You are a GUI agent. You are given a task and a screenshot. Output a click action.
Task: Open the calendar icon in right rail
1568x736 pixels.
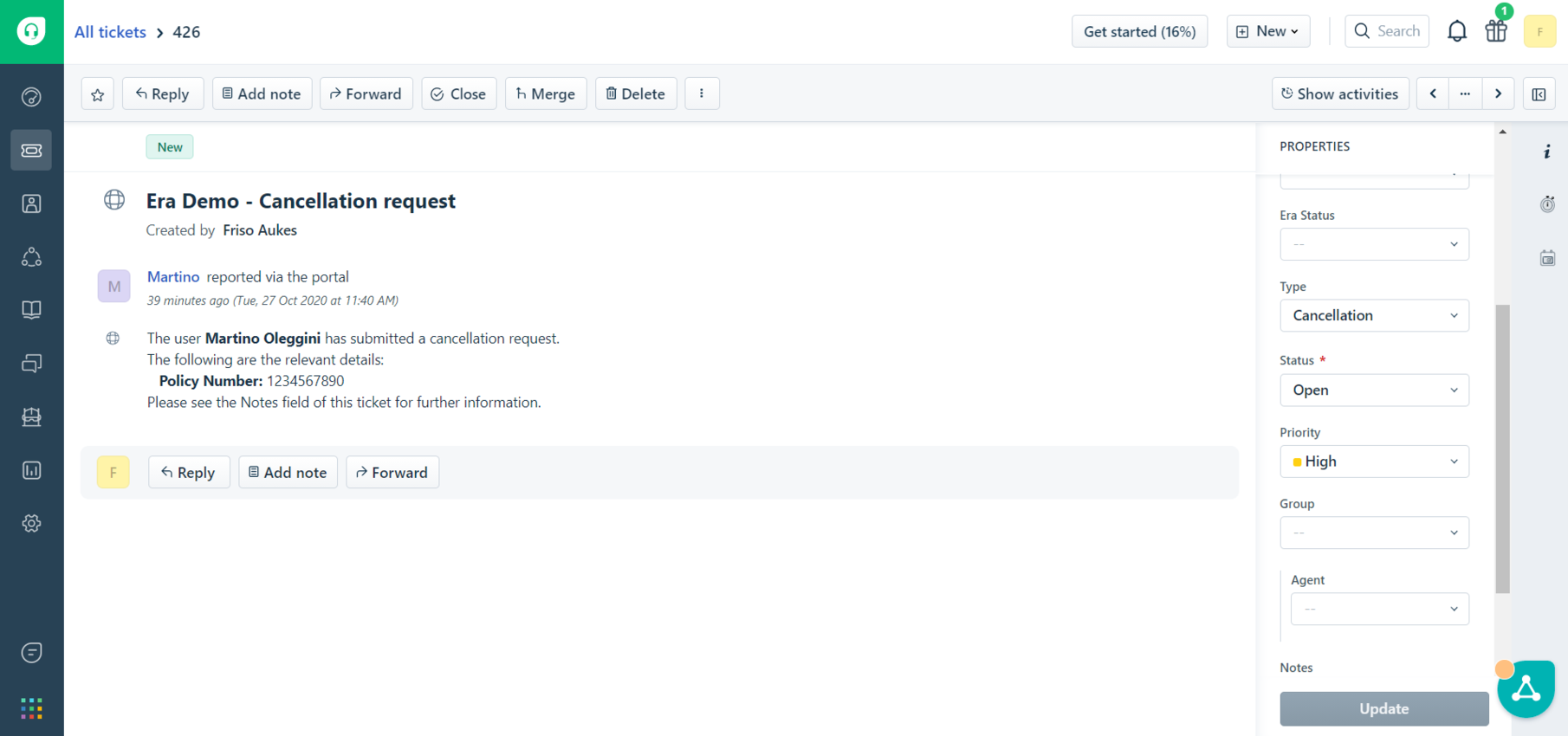(1547, 258)
